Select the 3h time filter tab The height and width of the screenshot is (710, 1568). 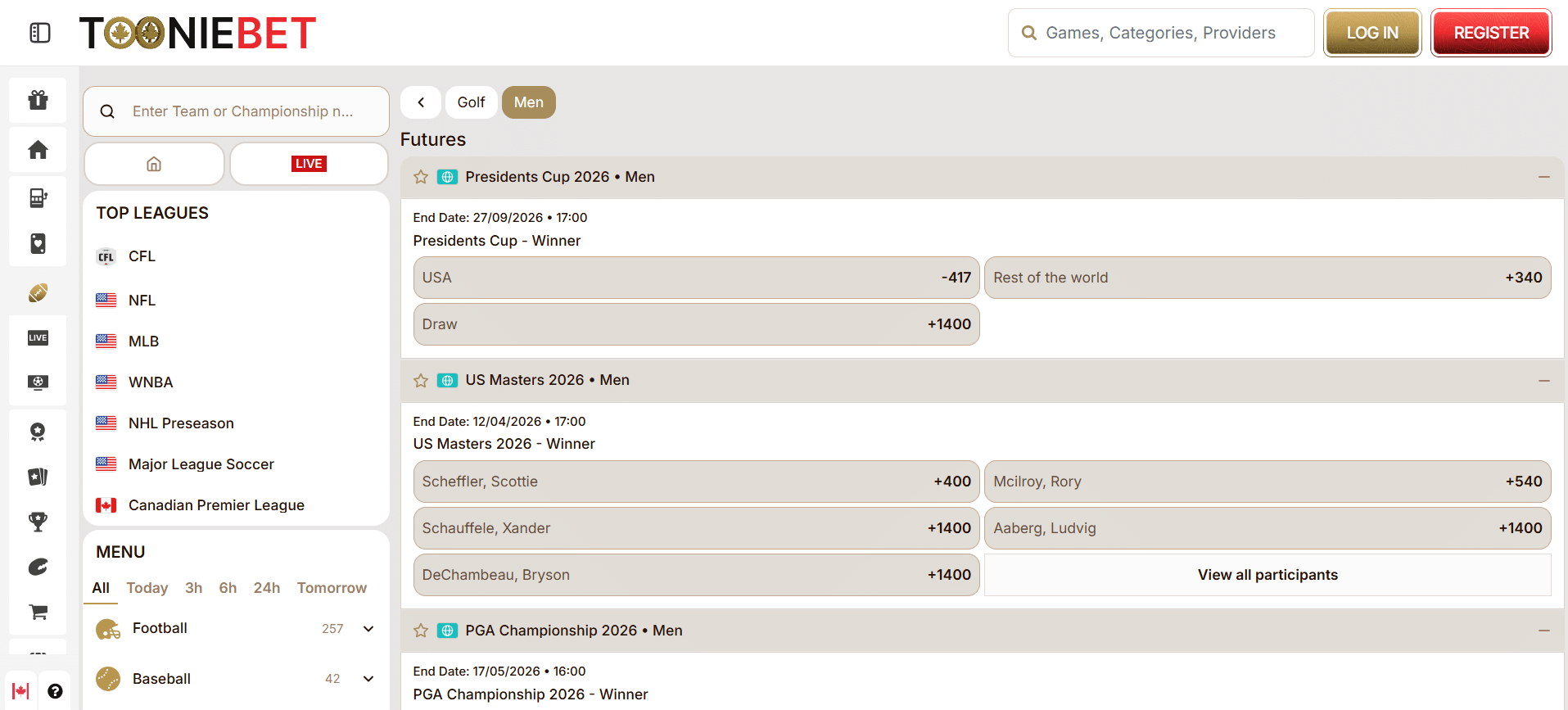pyautogui.click(x=194, y=588)
